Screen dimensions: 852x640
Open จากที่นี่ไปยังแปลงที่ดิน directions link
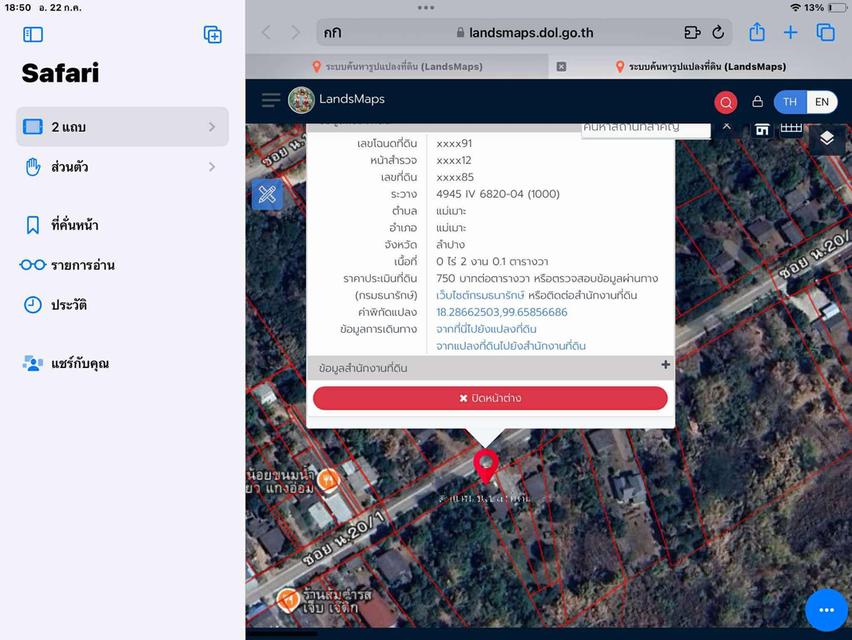pyautogui.click(x=486, y=329)
